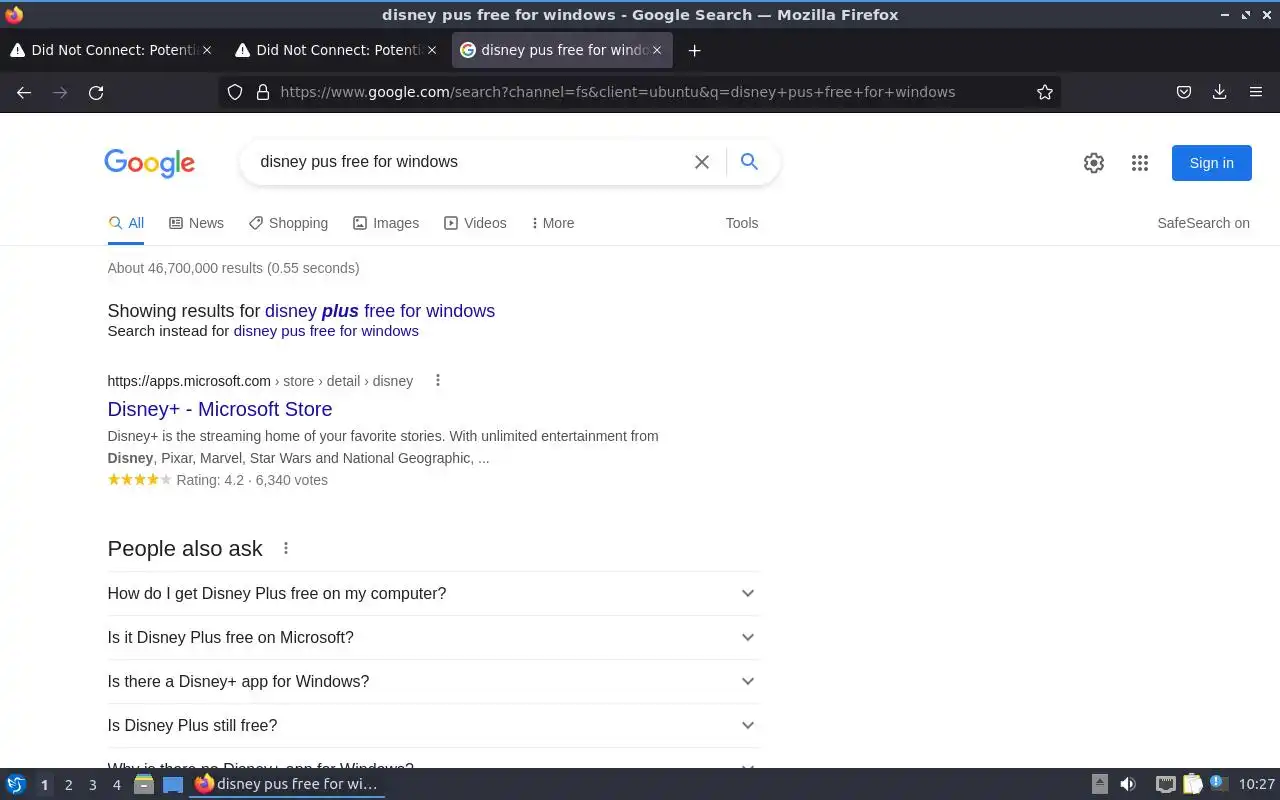Click the Google logo
The image size is (1280, 800).
coord(149,163)
